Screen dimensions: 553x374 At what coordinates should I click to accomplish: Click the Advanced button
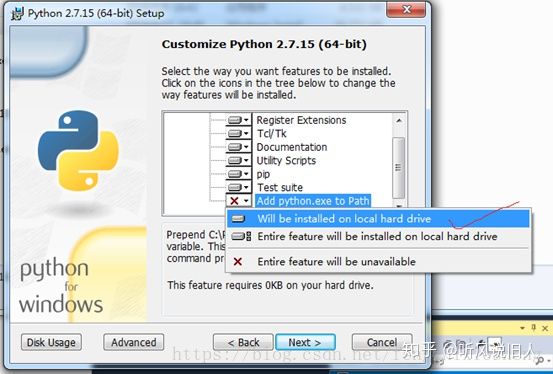coord(134,342)
